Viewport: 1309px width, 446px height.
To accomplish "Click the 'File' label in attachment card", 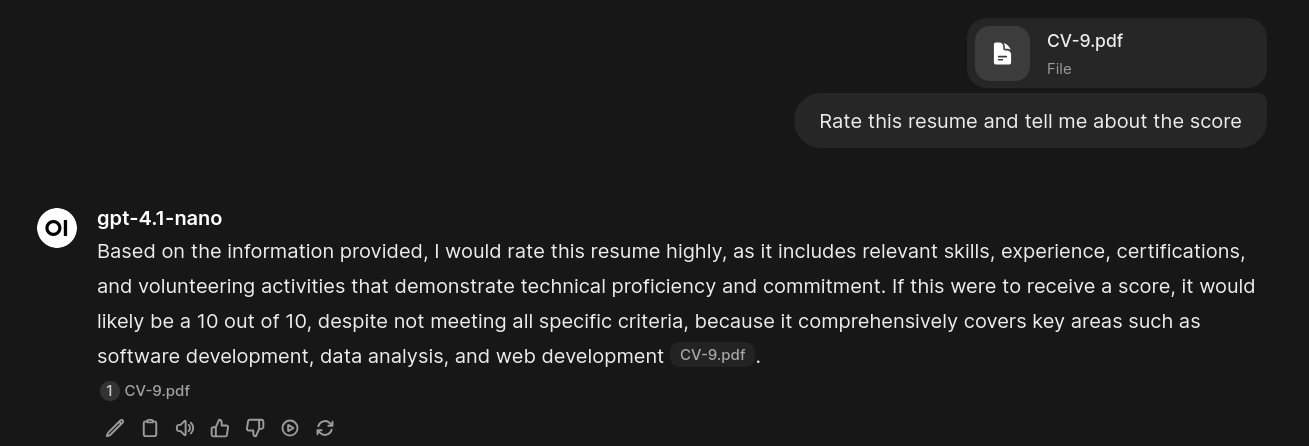I will 1059,69.
